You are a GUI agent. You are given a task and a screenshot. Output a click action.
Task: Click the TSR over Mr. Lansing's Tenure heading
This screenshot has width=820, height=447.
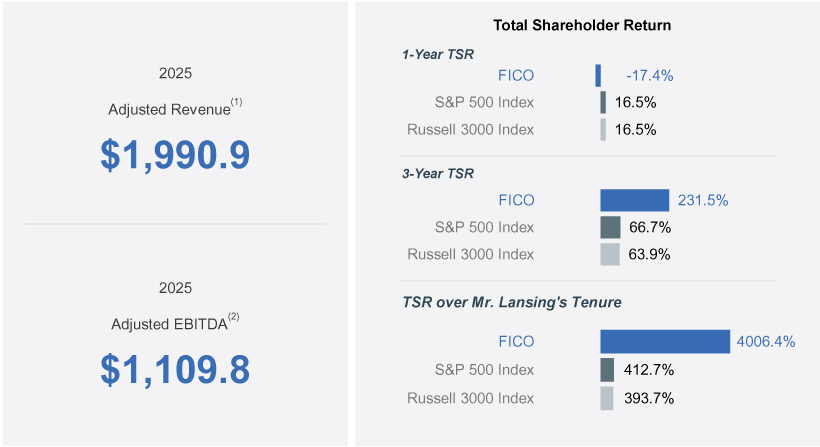click(x=512, y=302)
